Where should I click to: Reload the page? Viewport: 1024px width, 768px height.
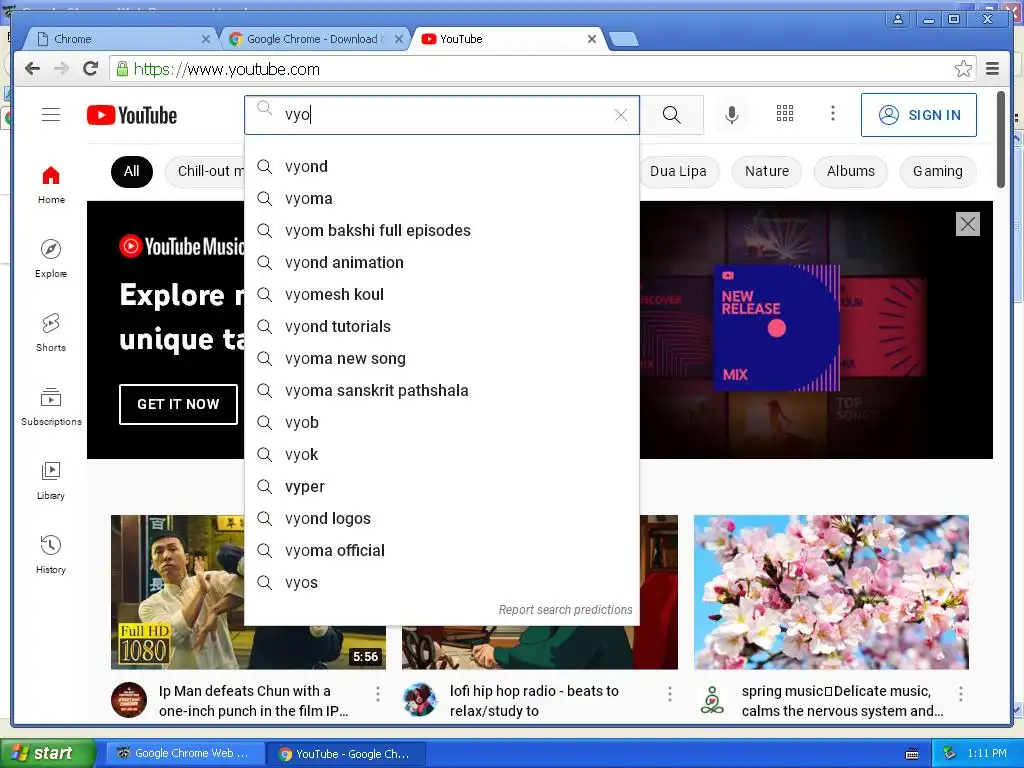(x=91, y=69)
